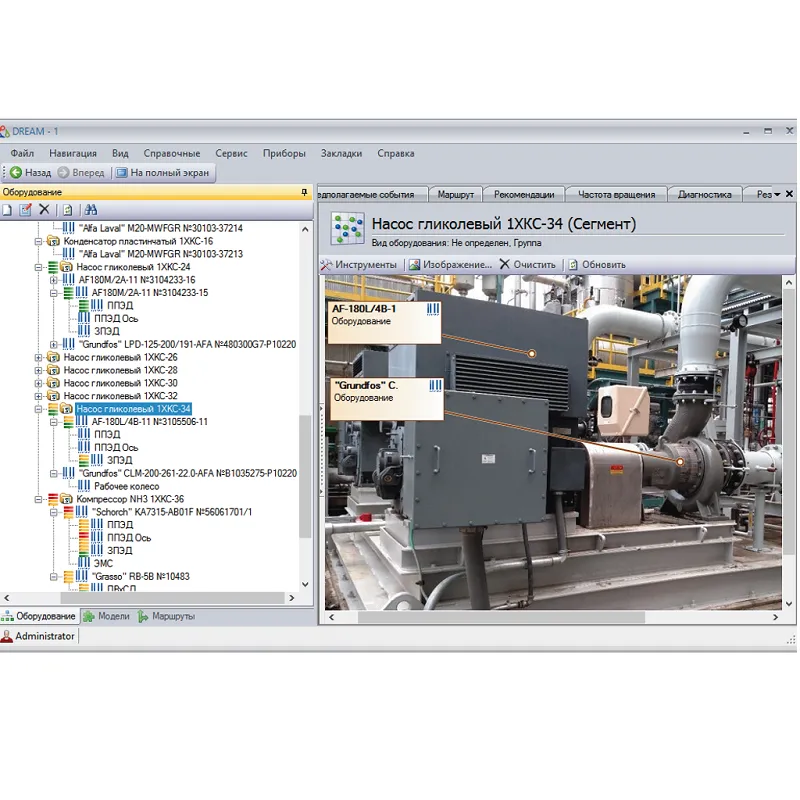This screenshot has width=800, height=800.
Task: Click the green status icon of Насос гликолевый 1ХКС-24
Action: click(x=53, y=267)
